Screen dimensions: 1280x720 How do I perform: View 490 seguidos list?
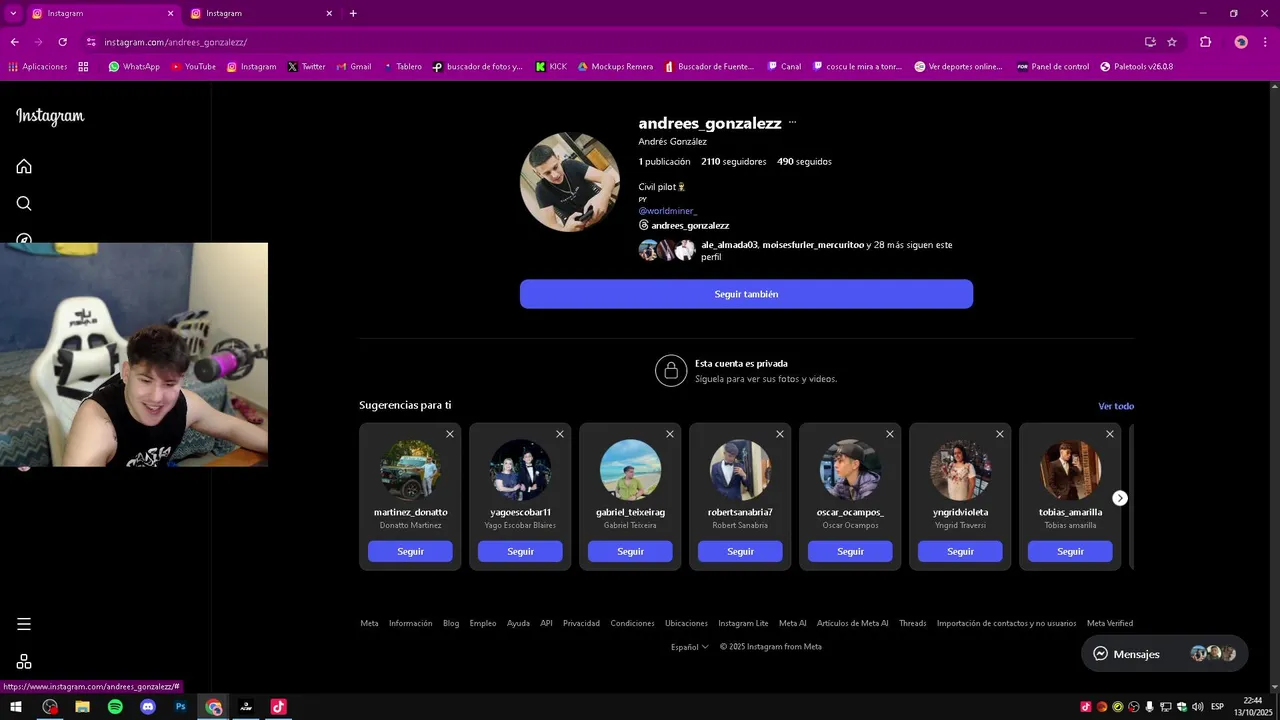[804, 161]
